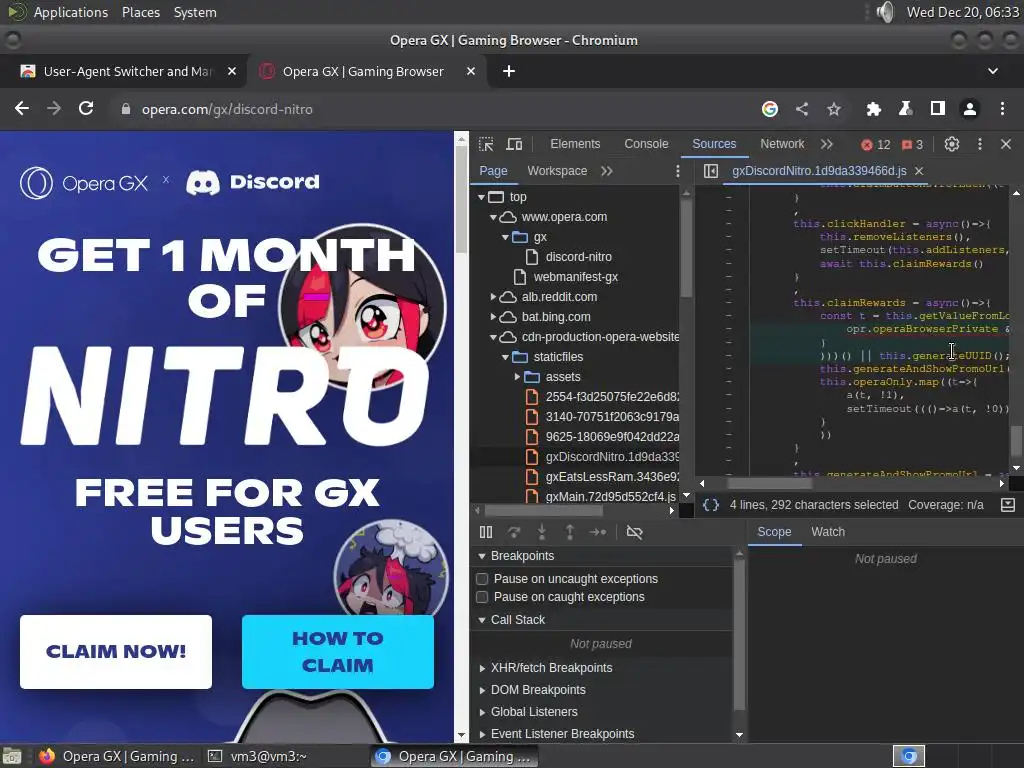
Task: Switch to the Watch tab
Action: click(x=828, y=532)
